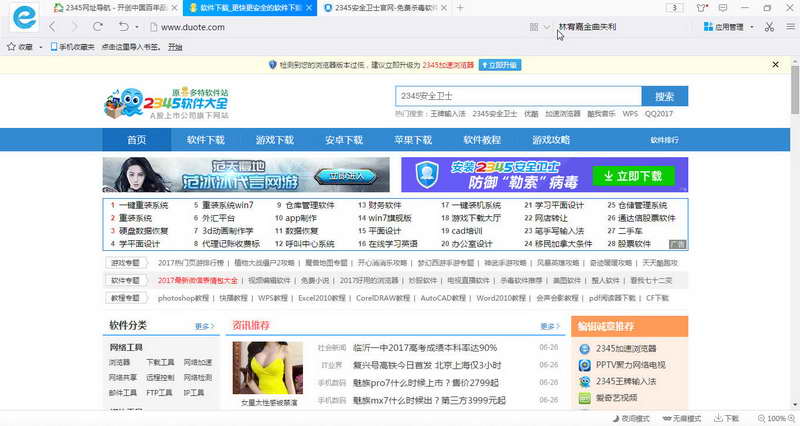This screenshot has height=426, width=800.
Task: Reload the page with refresh icon
Action: coord(98,27)
